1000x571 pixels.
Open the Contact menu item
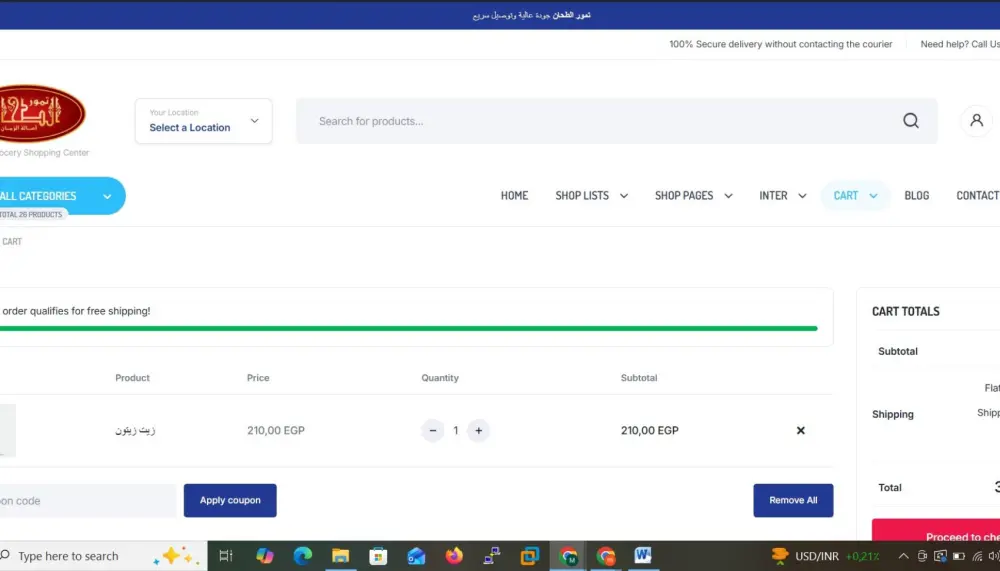click(978, 196)
